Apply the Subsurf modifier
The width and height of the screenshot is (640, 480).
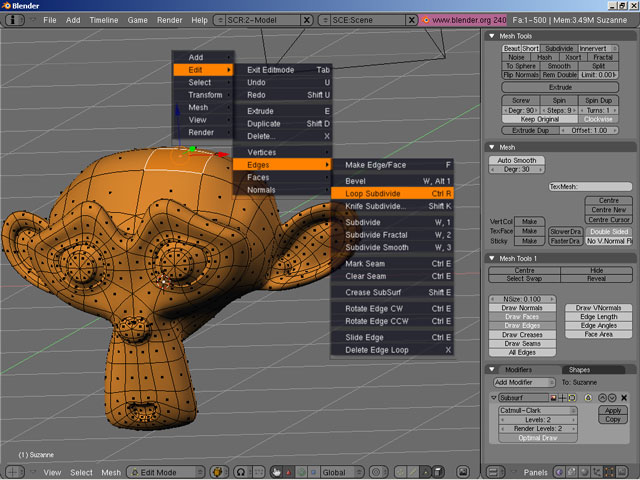click(613, 411)
